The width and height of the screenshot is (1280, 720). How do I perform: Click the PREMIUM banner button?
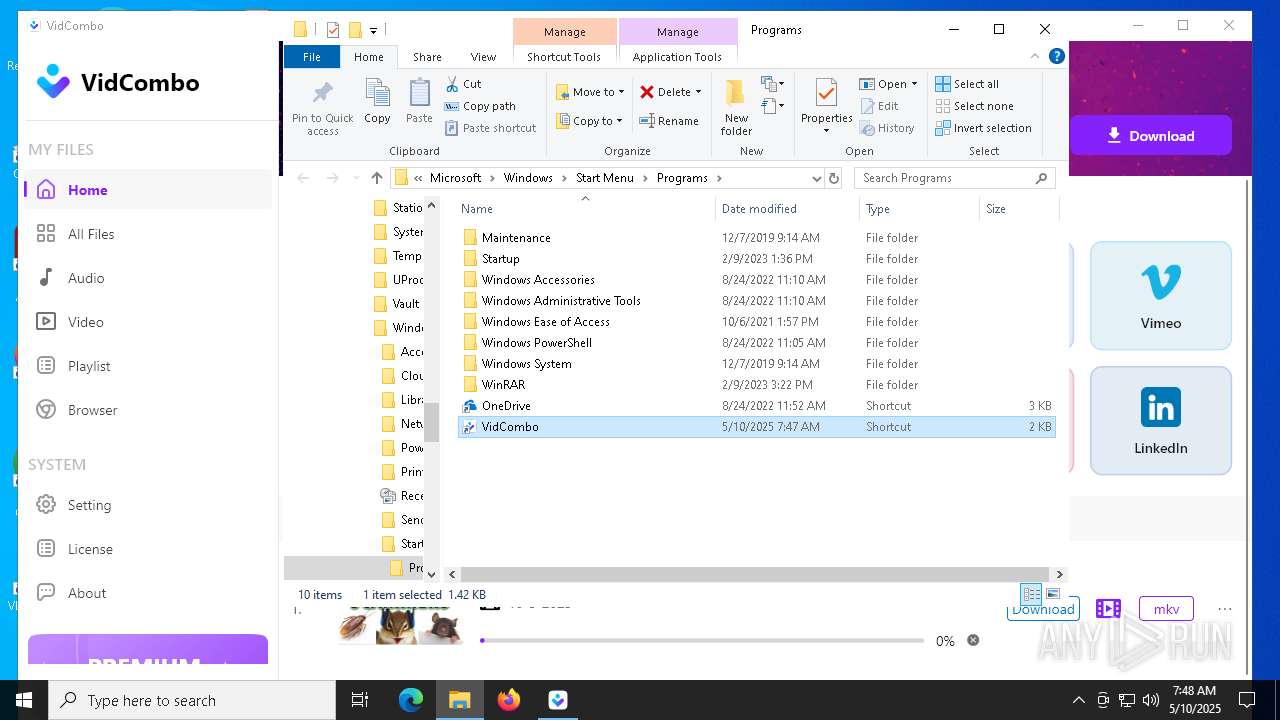click(148, 650)
